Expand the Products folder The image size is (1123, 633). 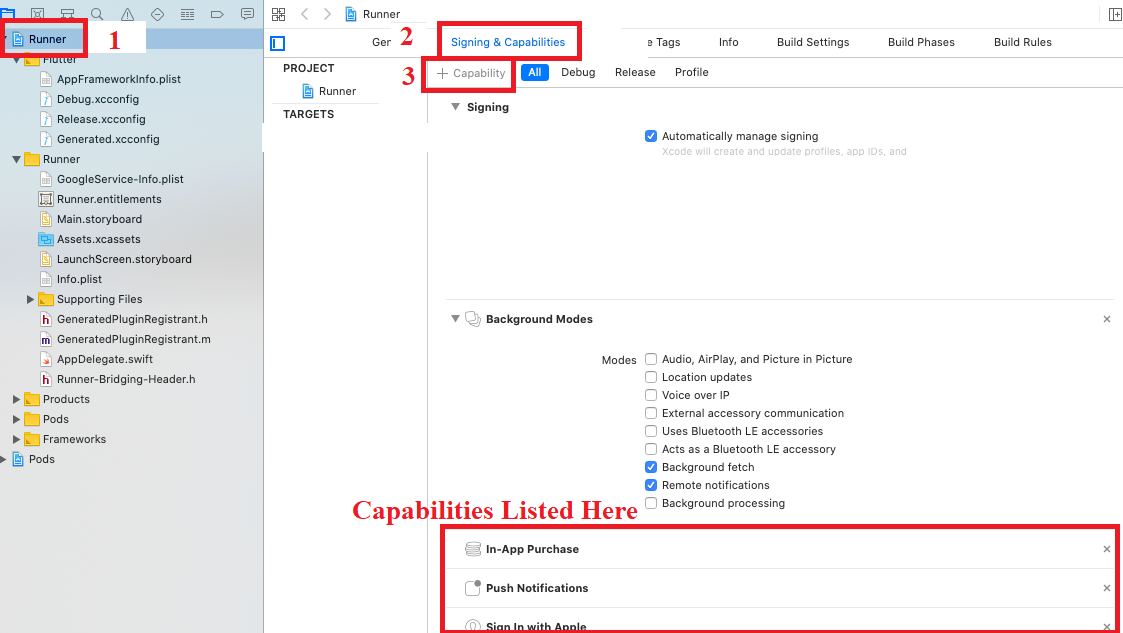(x=16, y=400)
